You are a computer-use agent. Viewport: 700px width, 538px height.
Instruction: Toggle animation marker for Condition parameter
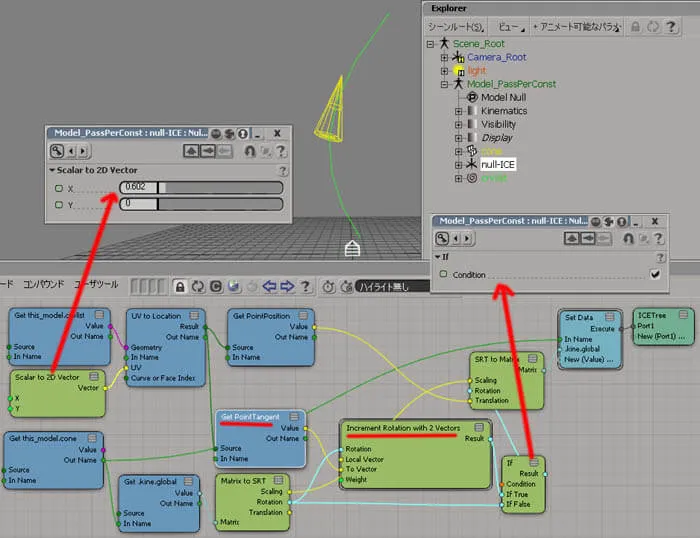tap(443, 274)
